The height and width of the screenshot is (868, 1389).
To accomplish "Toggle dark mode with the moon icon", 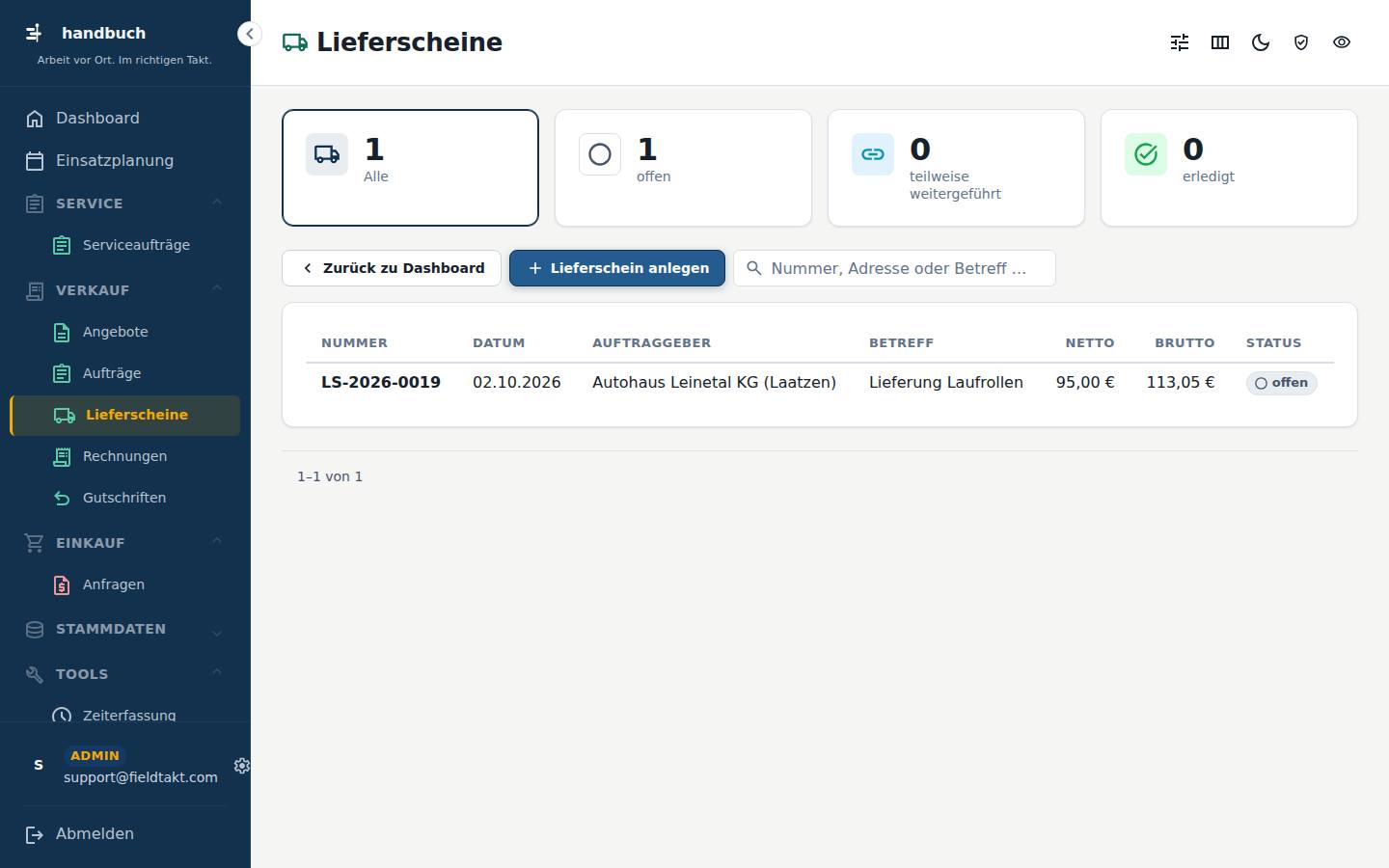I will (1261, 42).
